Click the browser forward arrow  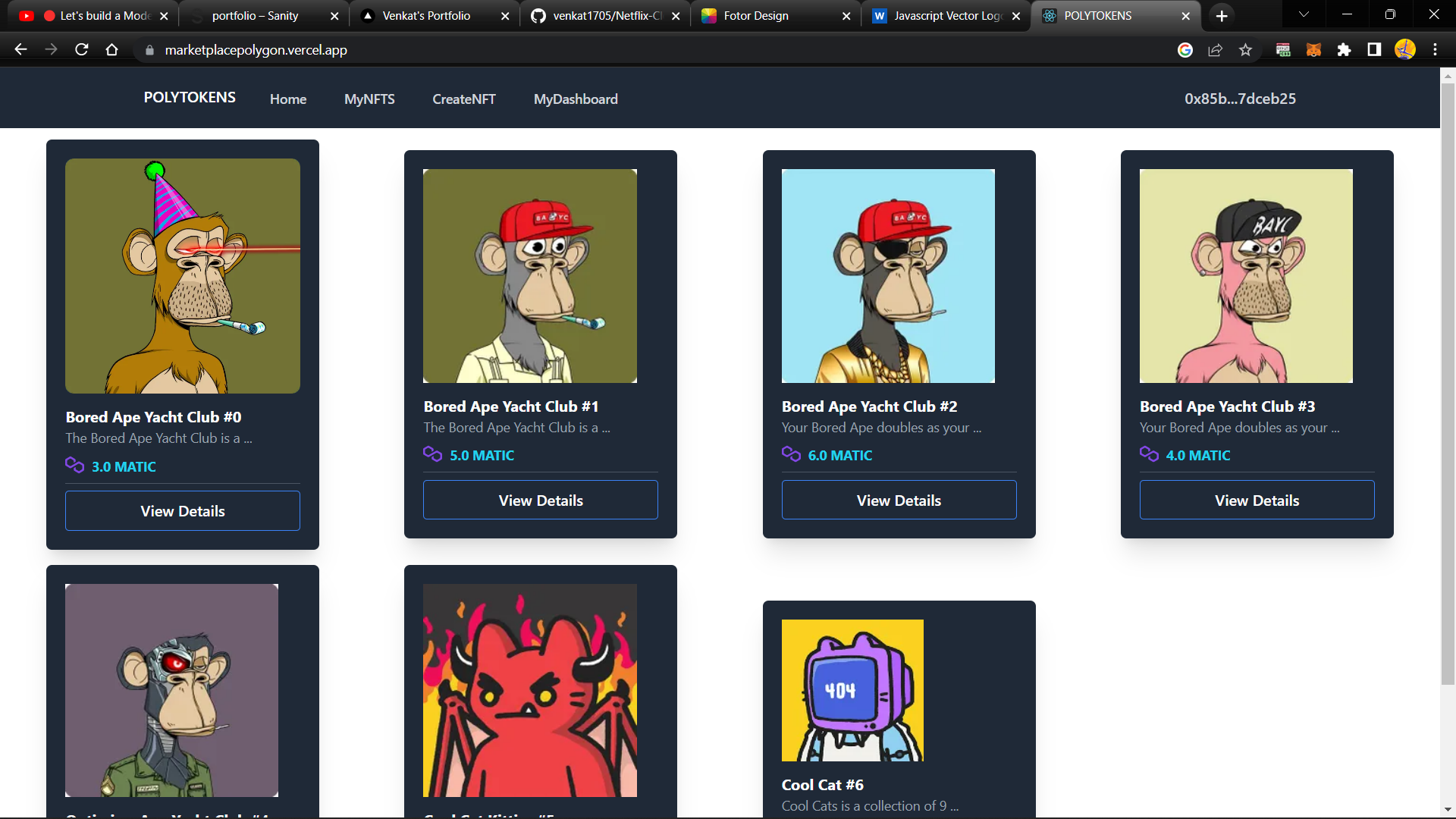(x=51, y=50)
